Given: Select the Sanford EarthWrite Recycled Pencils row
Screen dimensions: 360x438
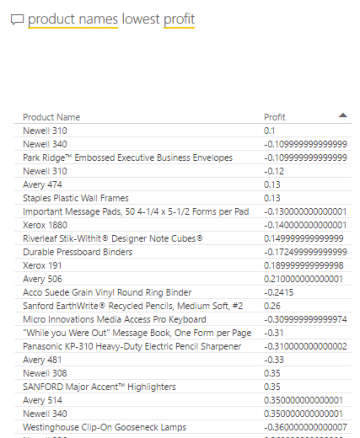Looking at the screenshot, I should 183,306.
